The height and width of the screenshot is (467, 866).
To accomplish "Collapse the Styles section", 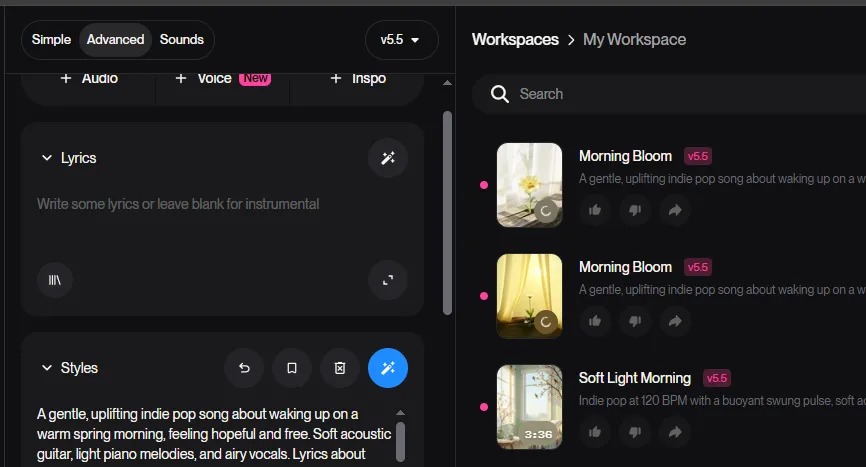I will (x=46, y=368).
